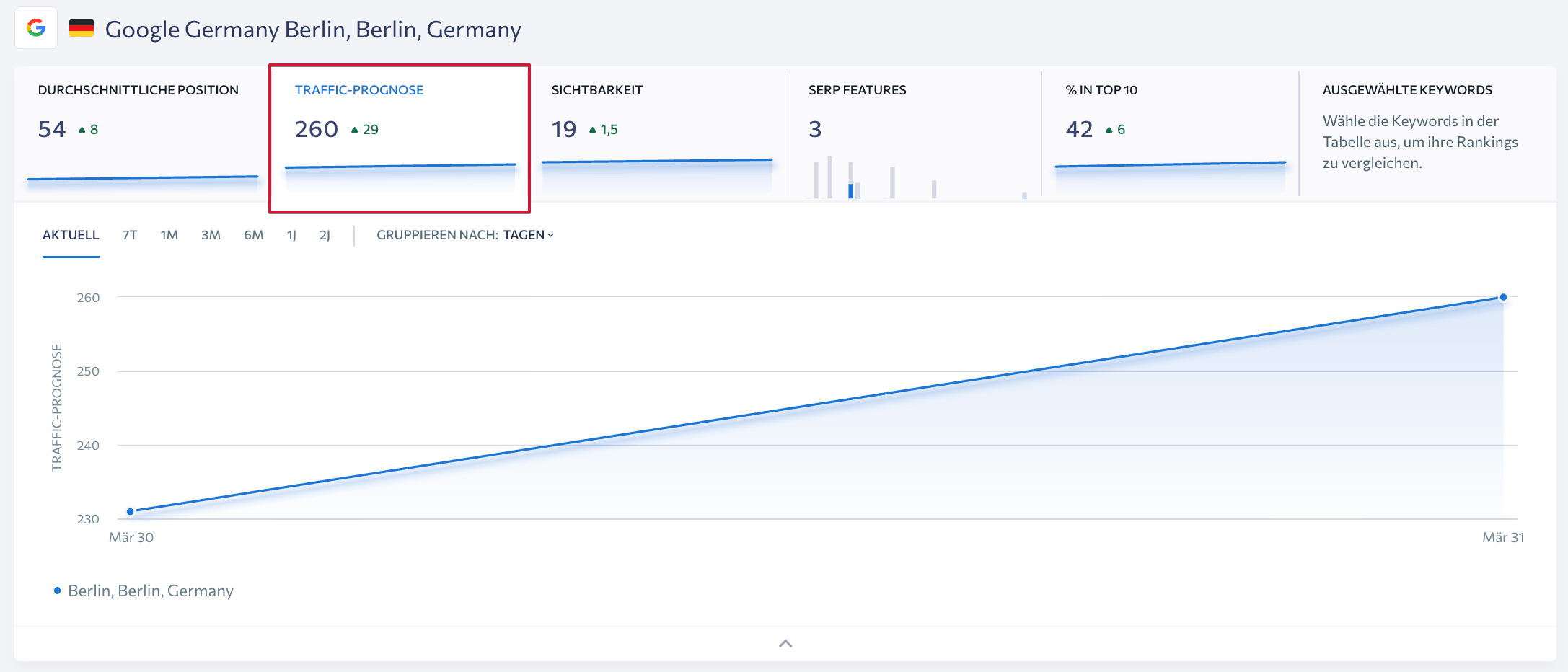Screen dimensions: 1568x672
Task: Enable the 7T time range
Action: click(128, 234)
